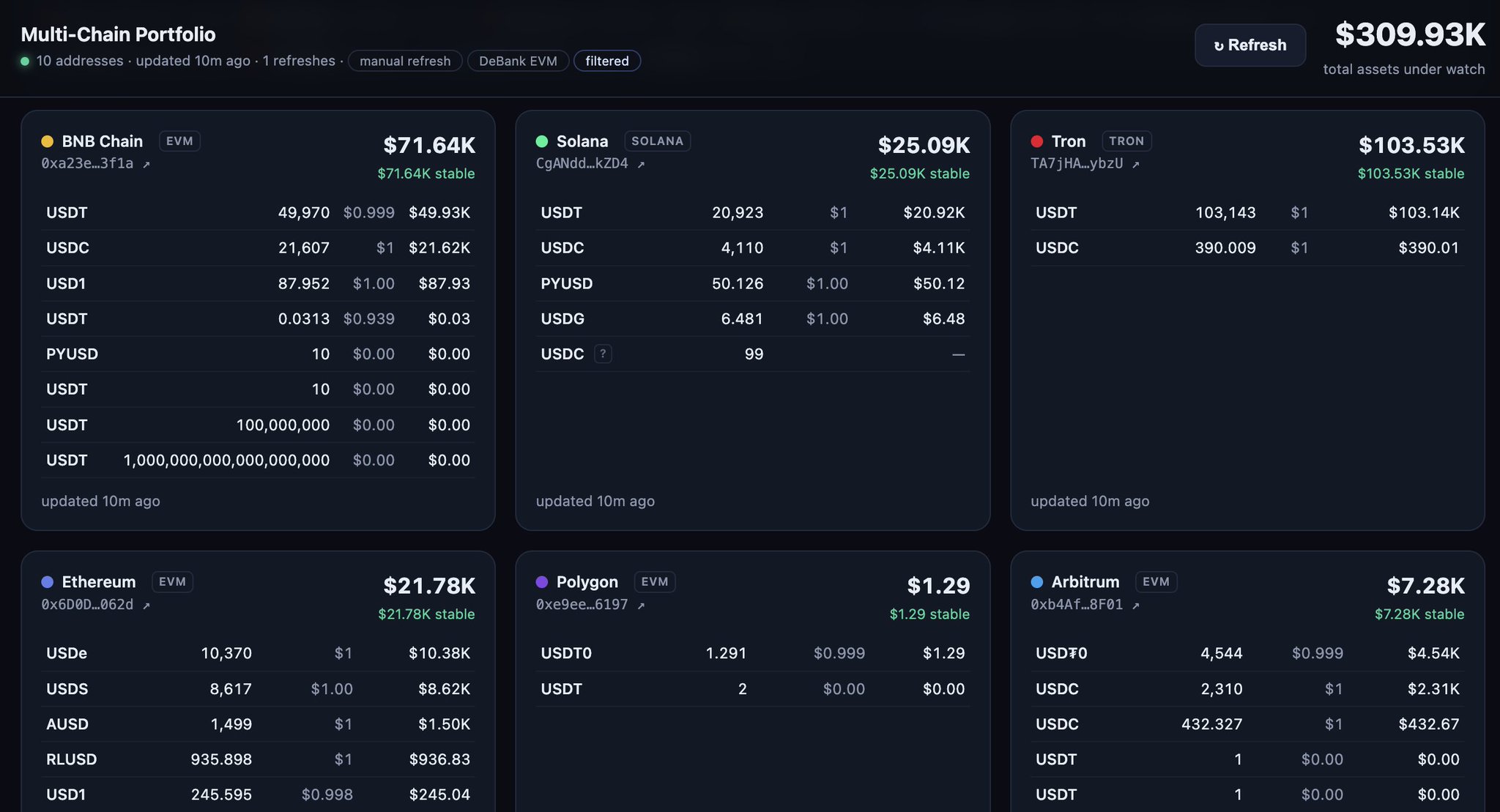Screen dimensions: 1500x812
Task: Click the EVM tag on BNB Chain card
Action: pyautogui.click(x=179, y=141)
